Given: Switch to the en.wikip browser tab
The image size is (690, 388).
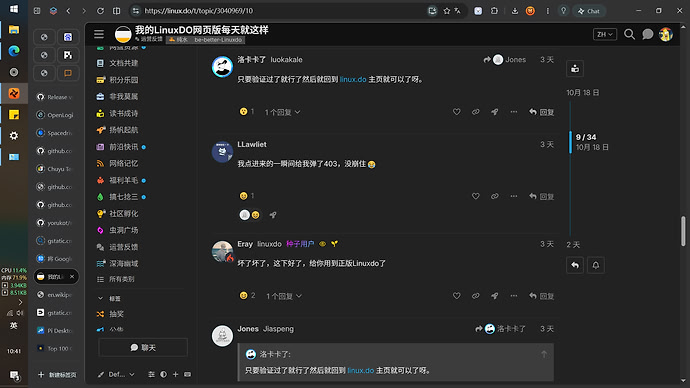Looking at the screenshot, I should (x=56, y=295).
